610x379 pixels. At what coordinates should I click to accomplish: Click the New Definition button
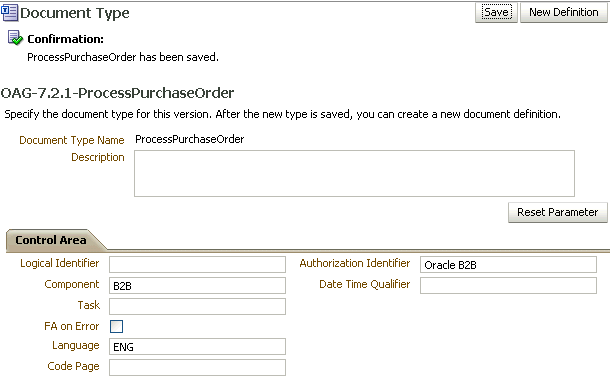pyautogui.click(x=563, y=12)
